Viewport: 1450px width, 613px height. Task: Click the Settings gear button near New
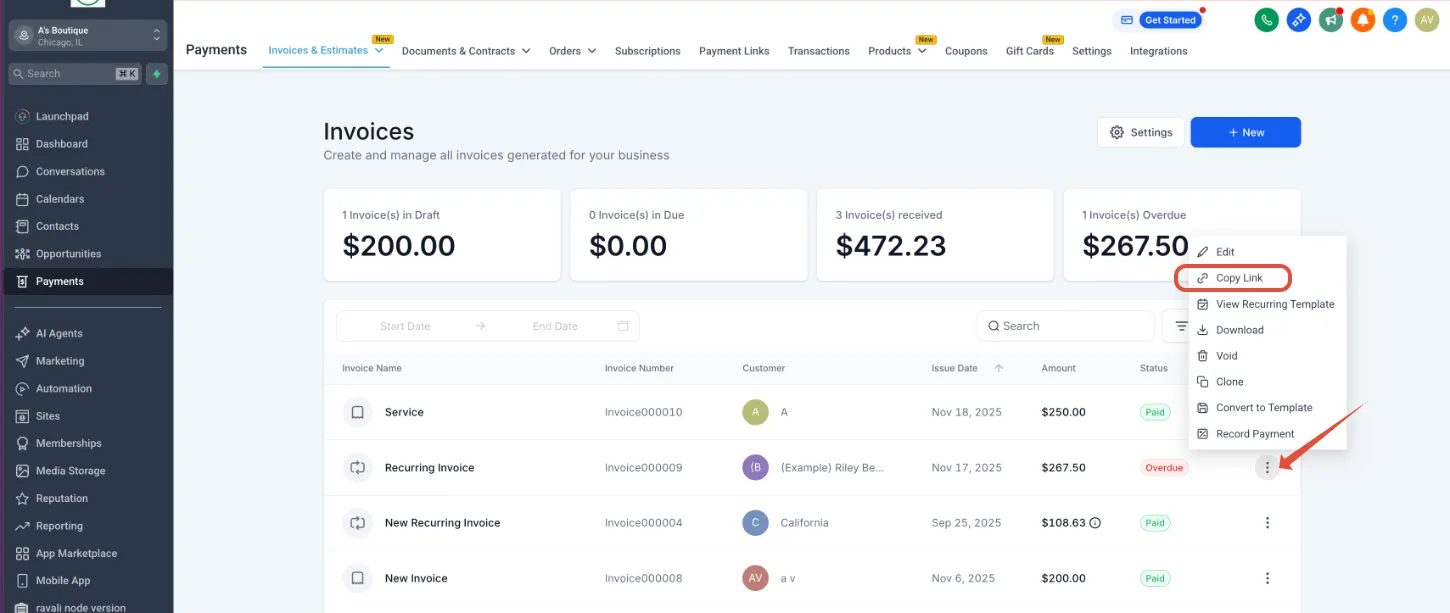[1141, 132]
